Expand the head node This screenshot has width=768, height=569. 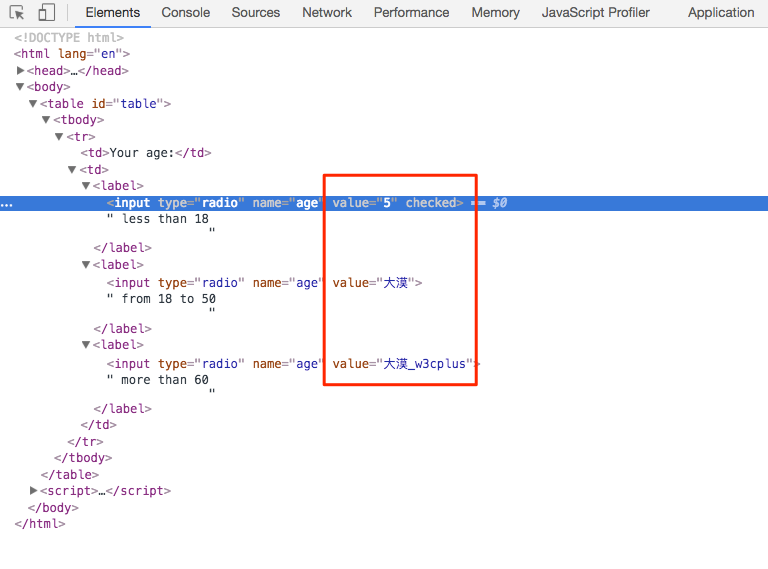[x=20, y=71]
